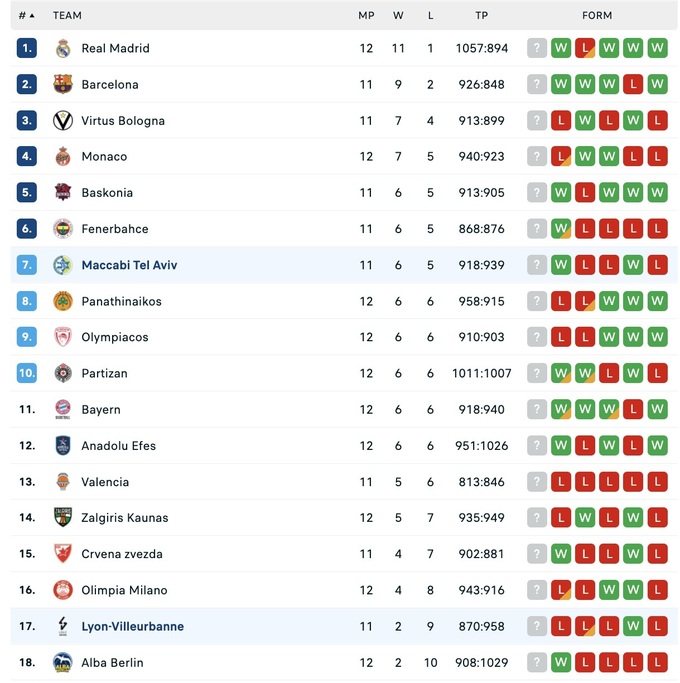Sort standings by the TP column header

tap(482, 15)
